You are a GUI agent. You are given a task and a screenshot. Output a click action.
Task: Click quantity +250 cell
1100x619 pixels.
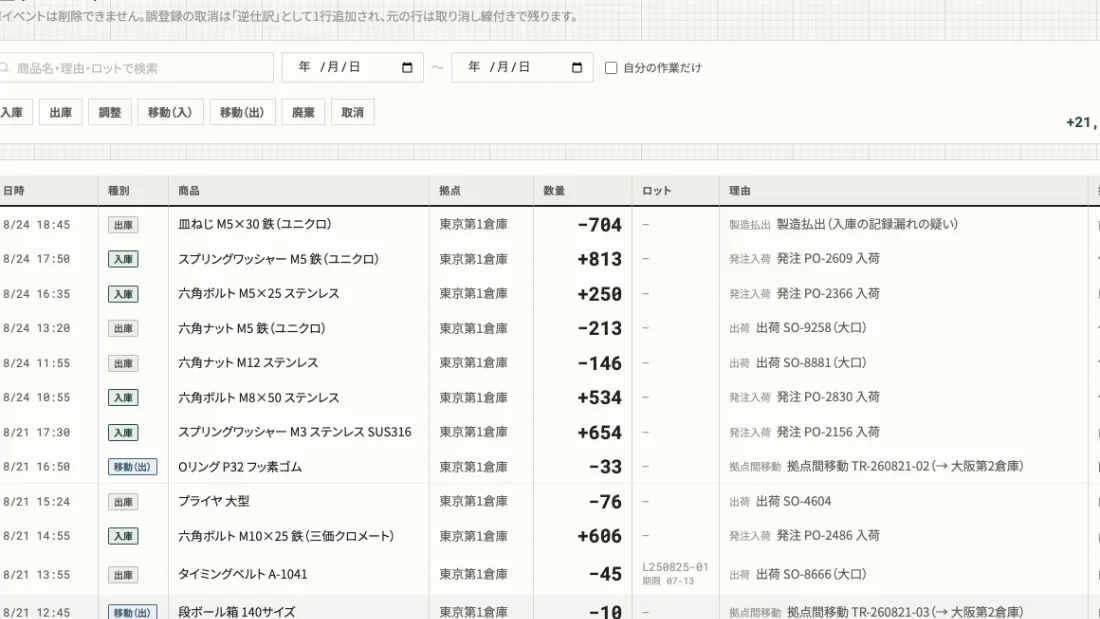click(600, 293)
